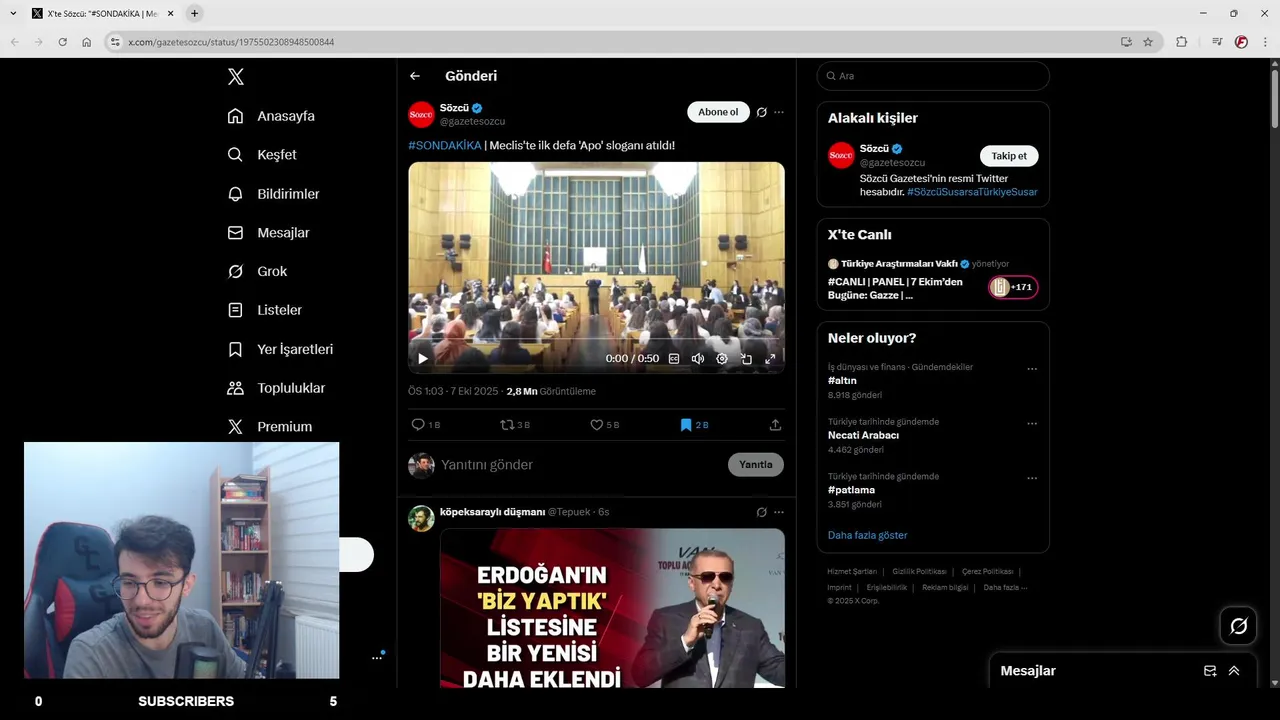This screenshot has width=1280, height=720.
Task: Open Listeler page
Action: coord(265,310)
